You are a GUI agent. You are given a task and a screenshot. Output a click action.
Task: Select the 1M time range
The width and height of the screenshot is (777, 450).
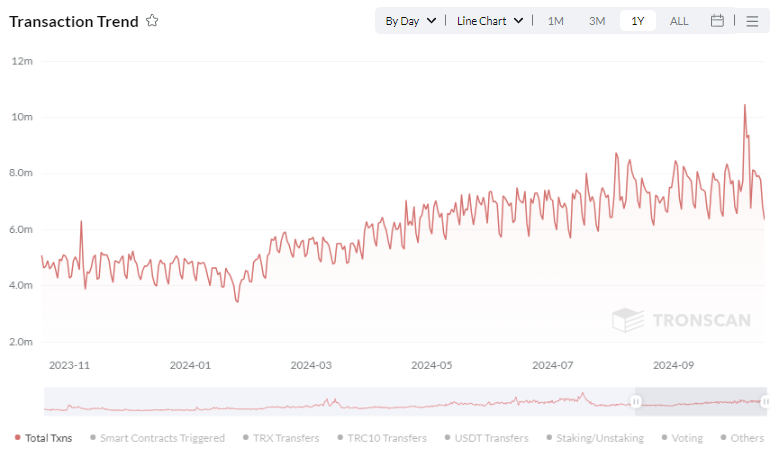[555, 21]
